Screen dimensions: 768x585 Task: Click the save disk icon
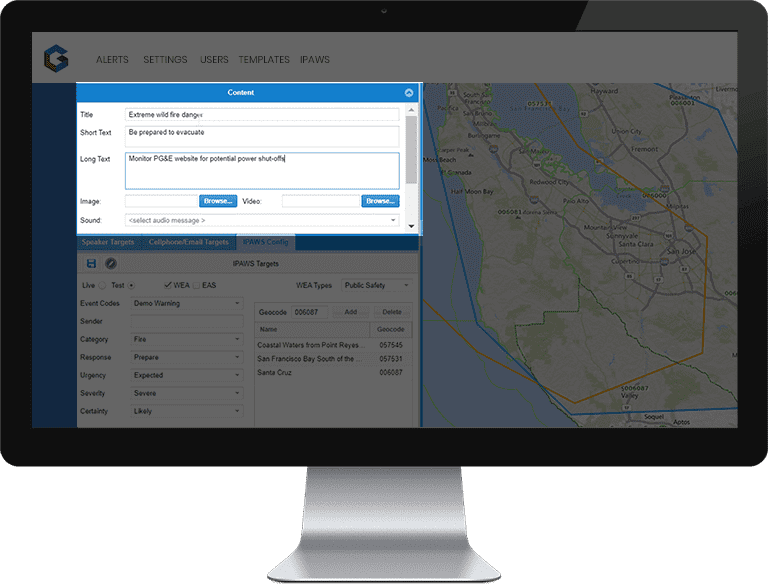92,263
